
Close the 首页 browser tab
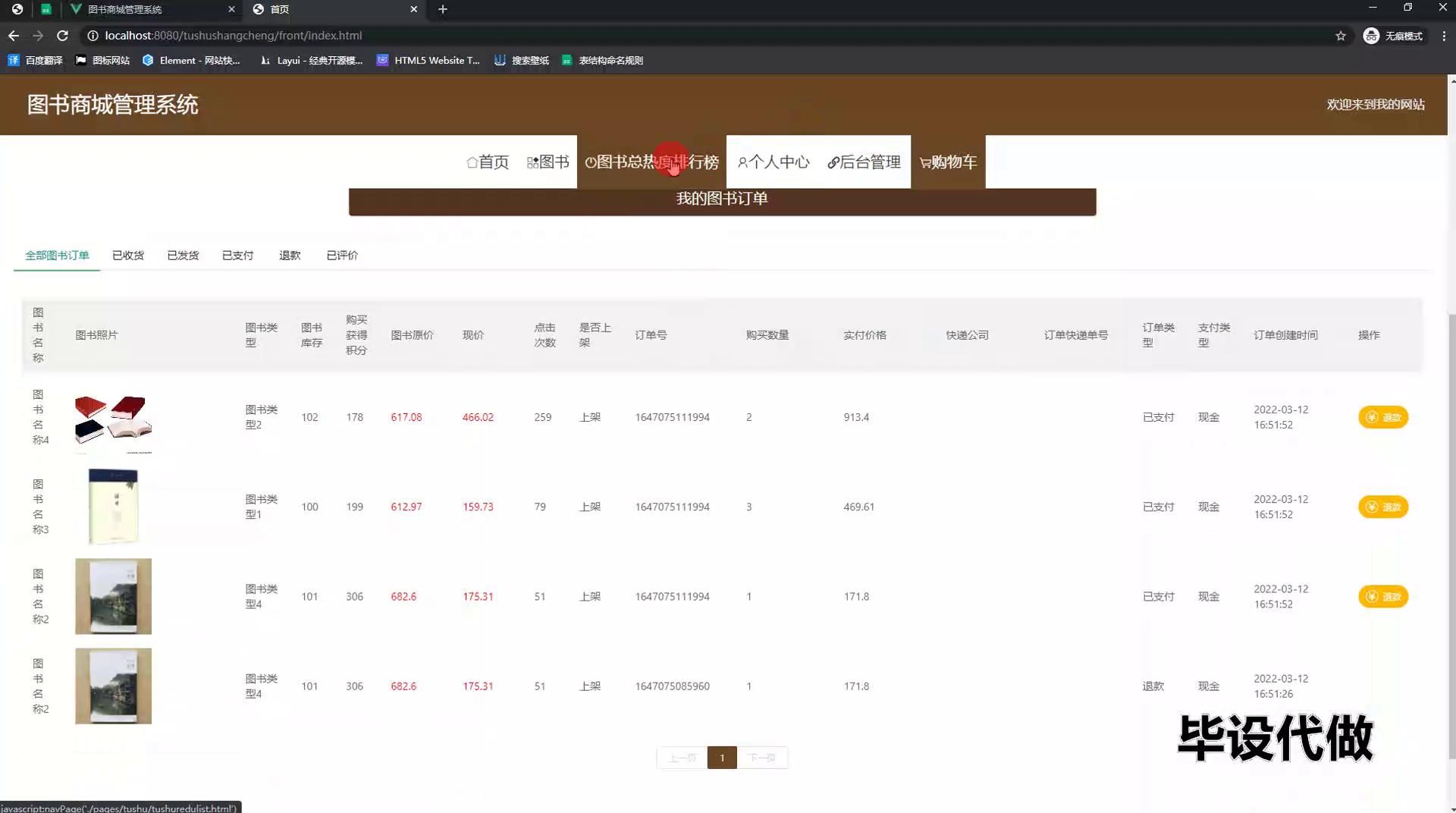pos(413,9)
